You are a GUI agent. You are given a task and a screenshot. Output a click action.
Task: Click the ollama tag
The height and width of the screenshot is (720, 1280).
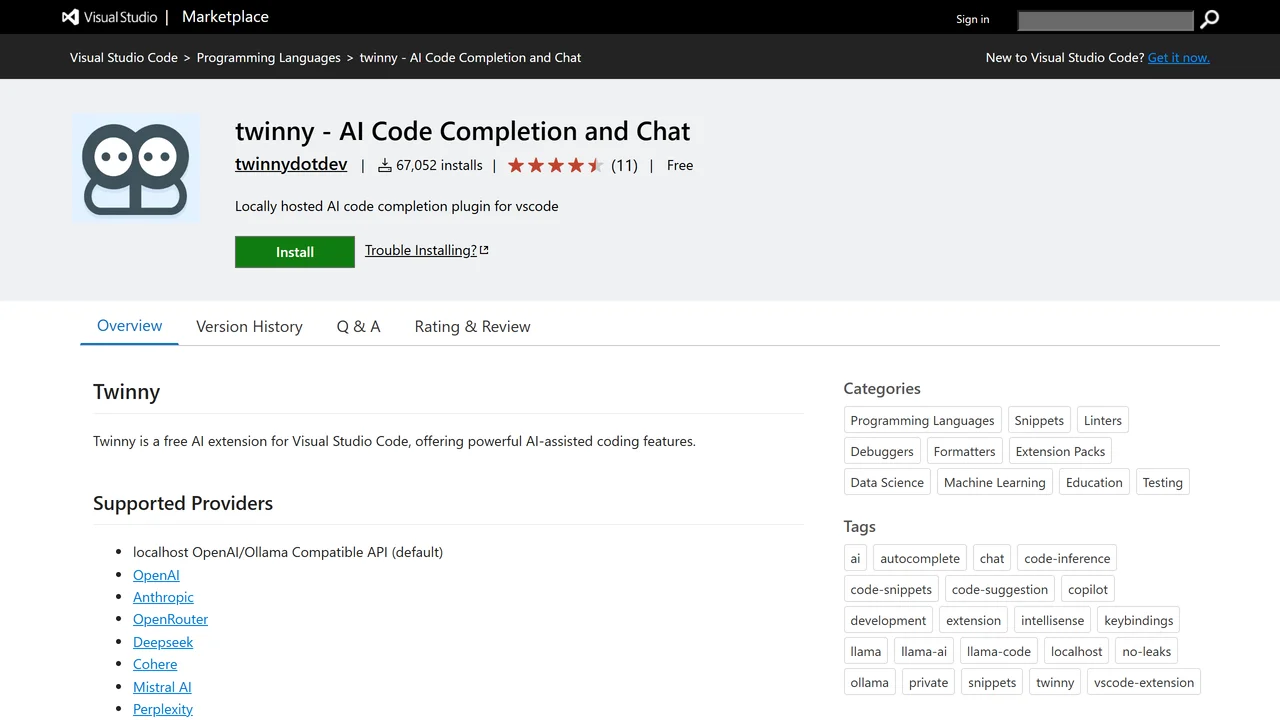870,682
